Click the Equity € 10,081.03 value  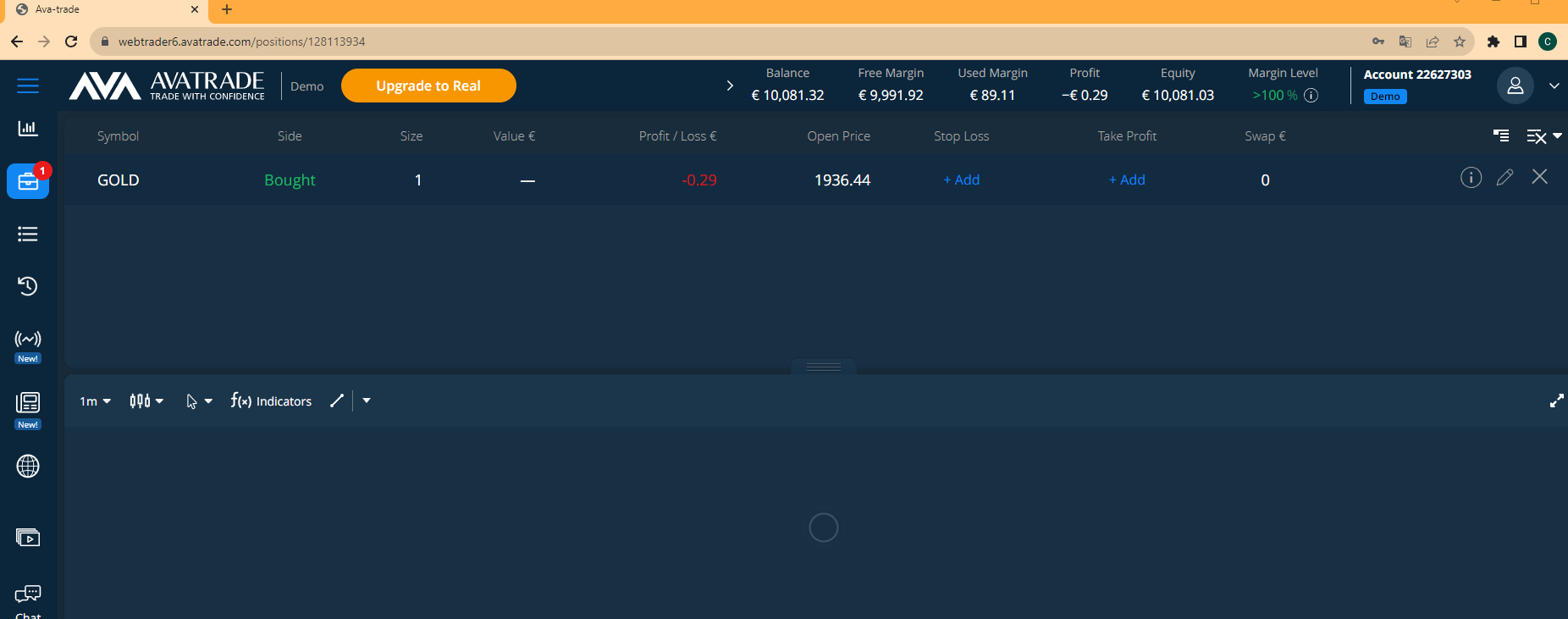[x=1178, y=95]
